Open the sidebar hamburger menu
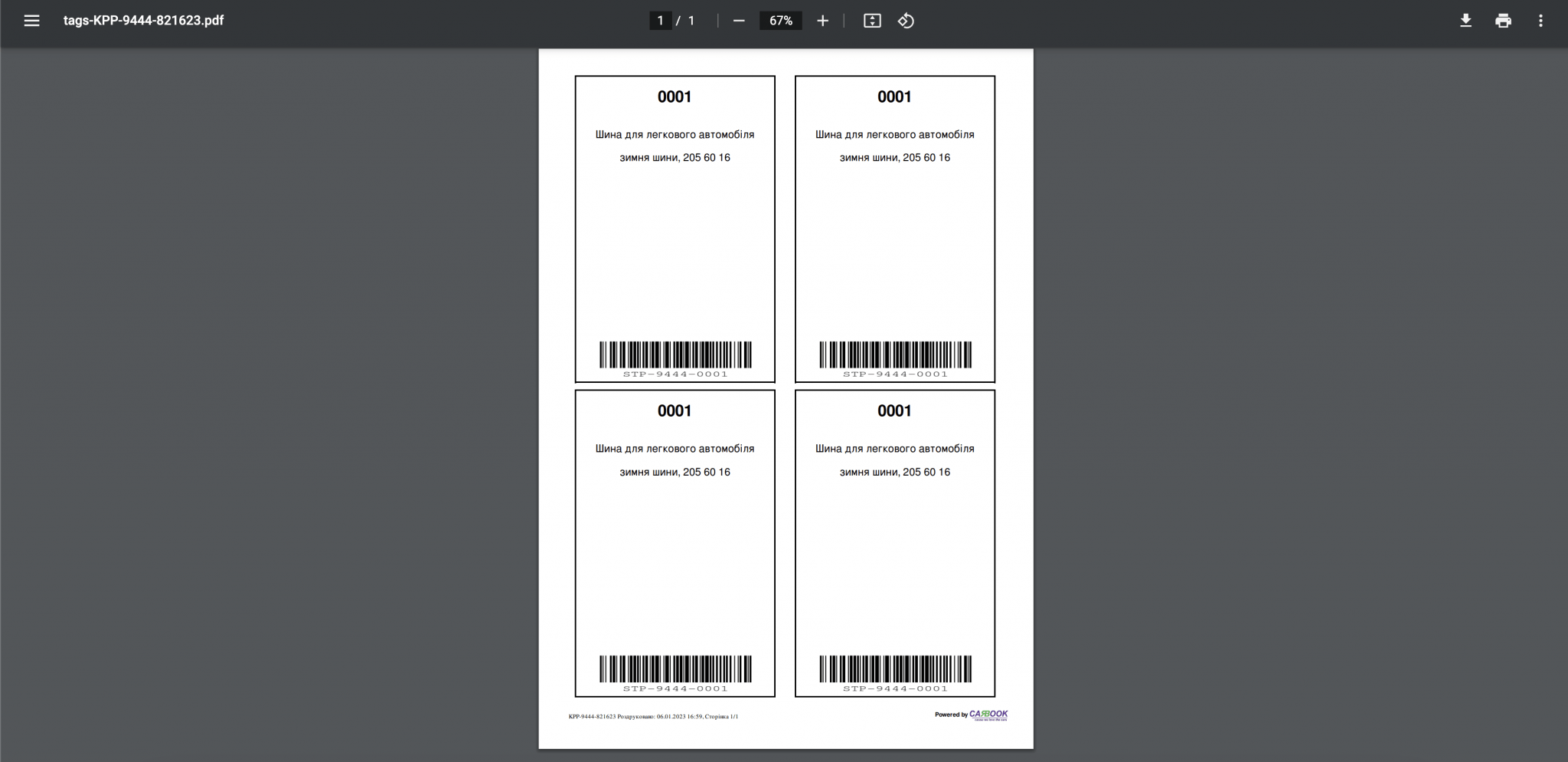This screenshot has height=762, width=1568. point(31,21)
